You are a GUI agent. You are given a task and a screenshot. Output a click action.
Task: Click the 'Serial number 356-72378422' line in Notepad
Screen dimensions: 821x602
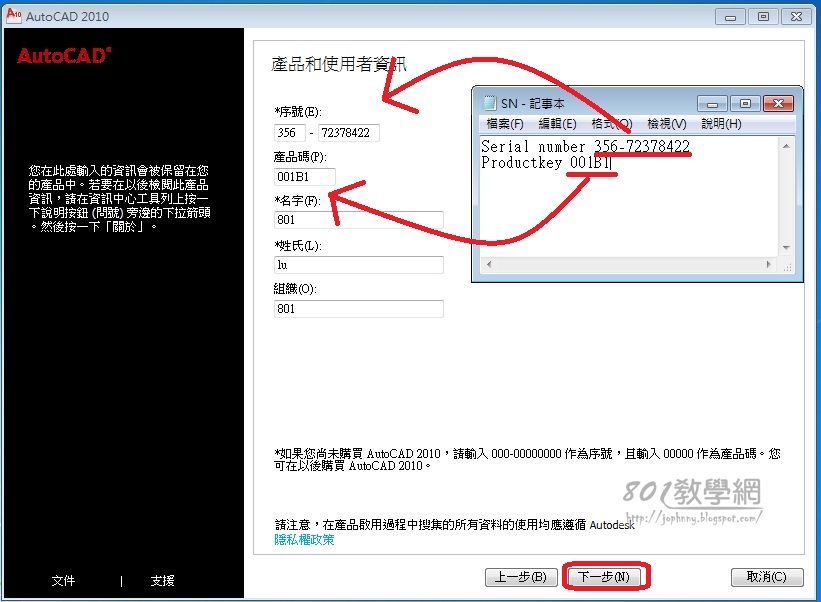tap(585, 147)
